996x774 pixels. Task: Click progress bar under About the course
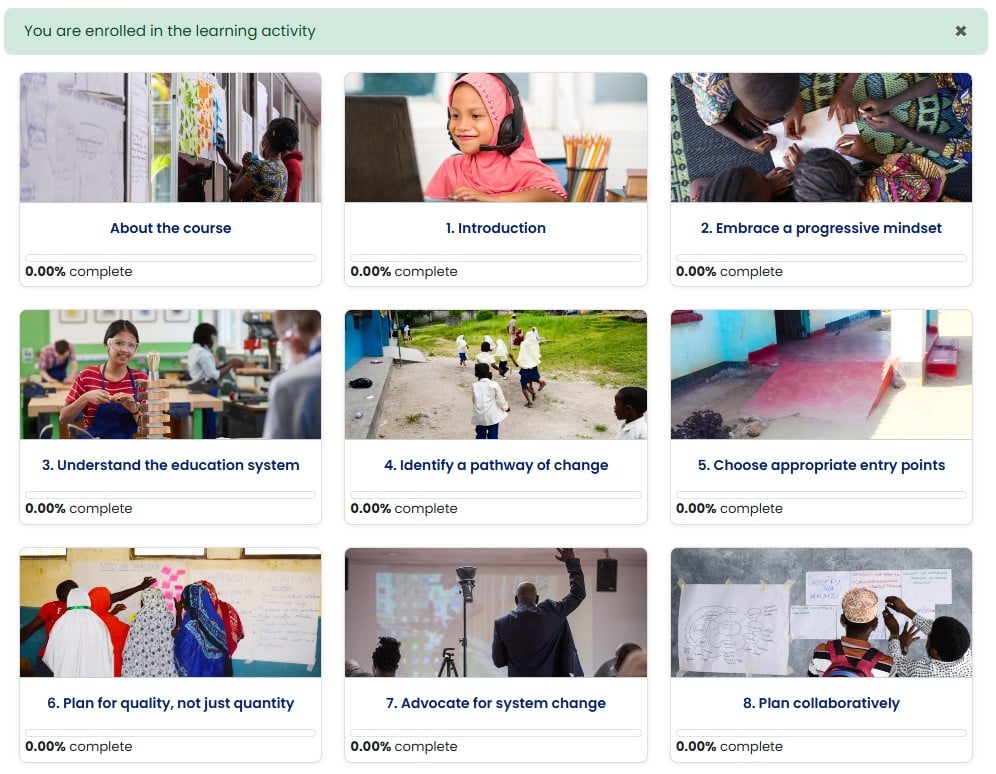coord(170,258)
